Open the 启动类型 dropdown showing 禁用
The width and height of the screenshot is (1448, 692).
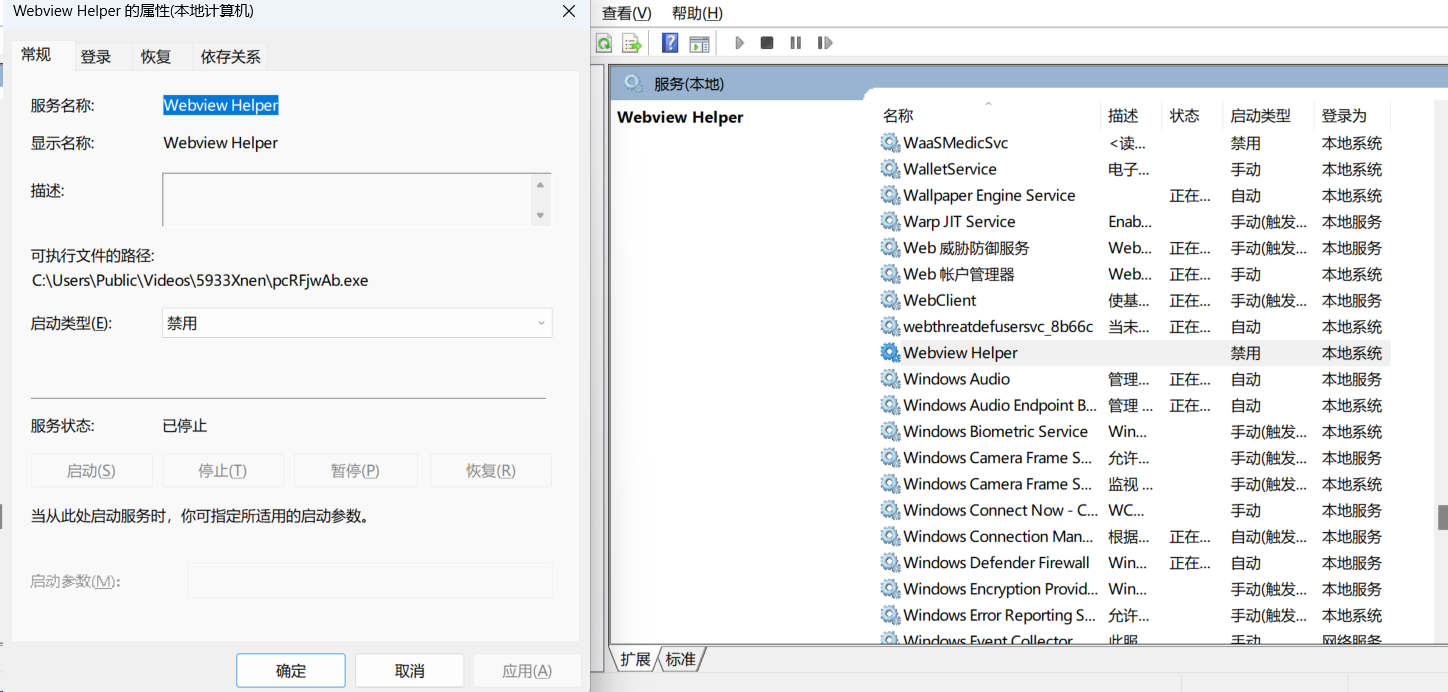pyautogui.click(x=357, y=323)
